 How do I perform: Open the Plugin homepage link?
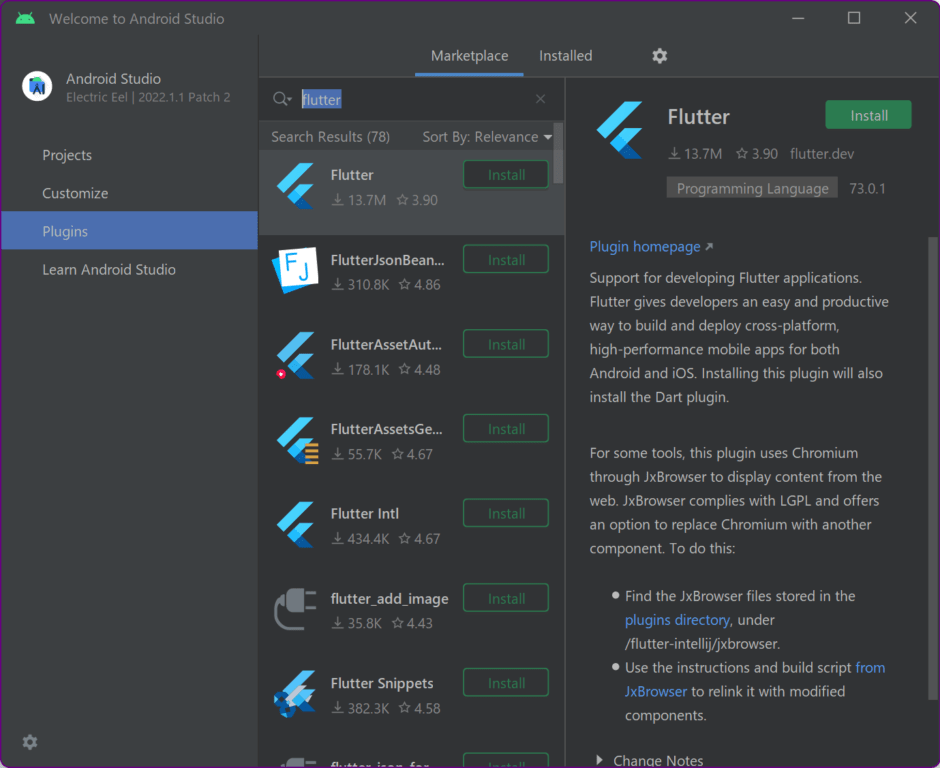(x=645, y=246)
